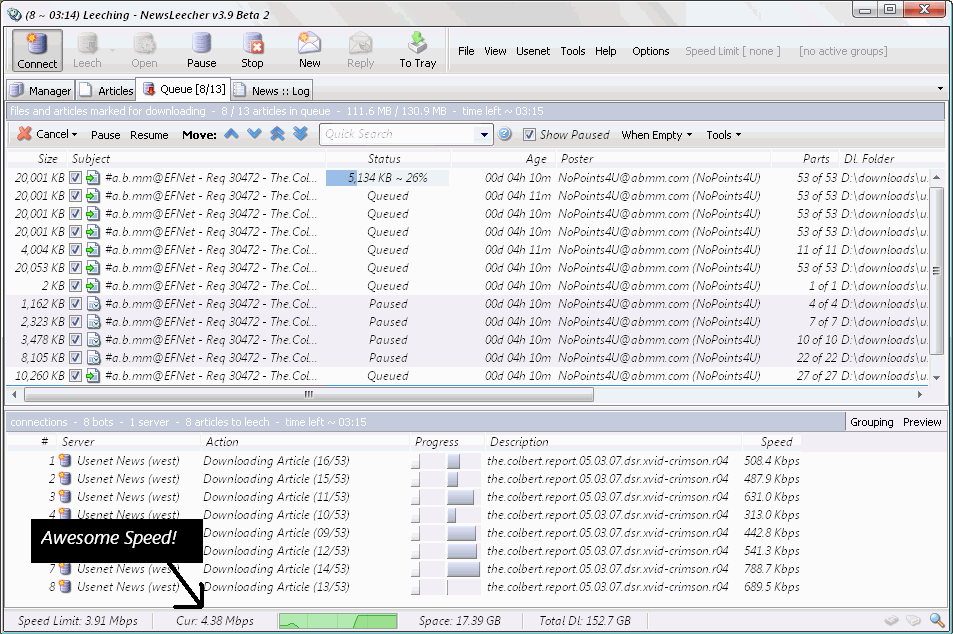Viewport: 953px width, 634px height.
Task: Click the server icon for connection 2
Action: (x=65, y=479)
